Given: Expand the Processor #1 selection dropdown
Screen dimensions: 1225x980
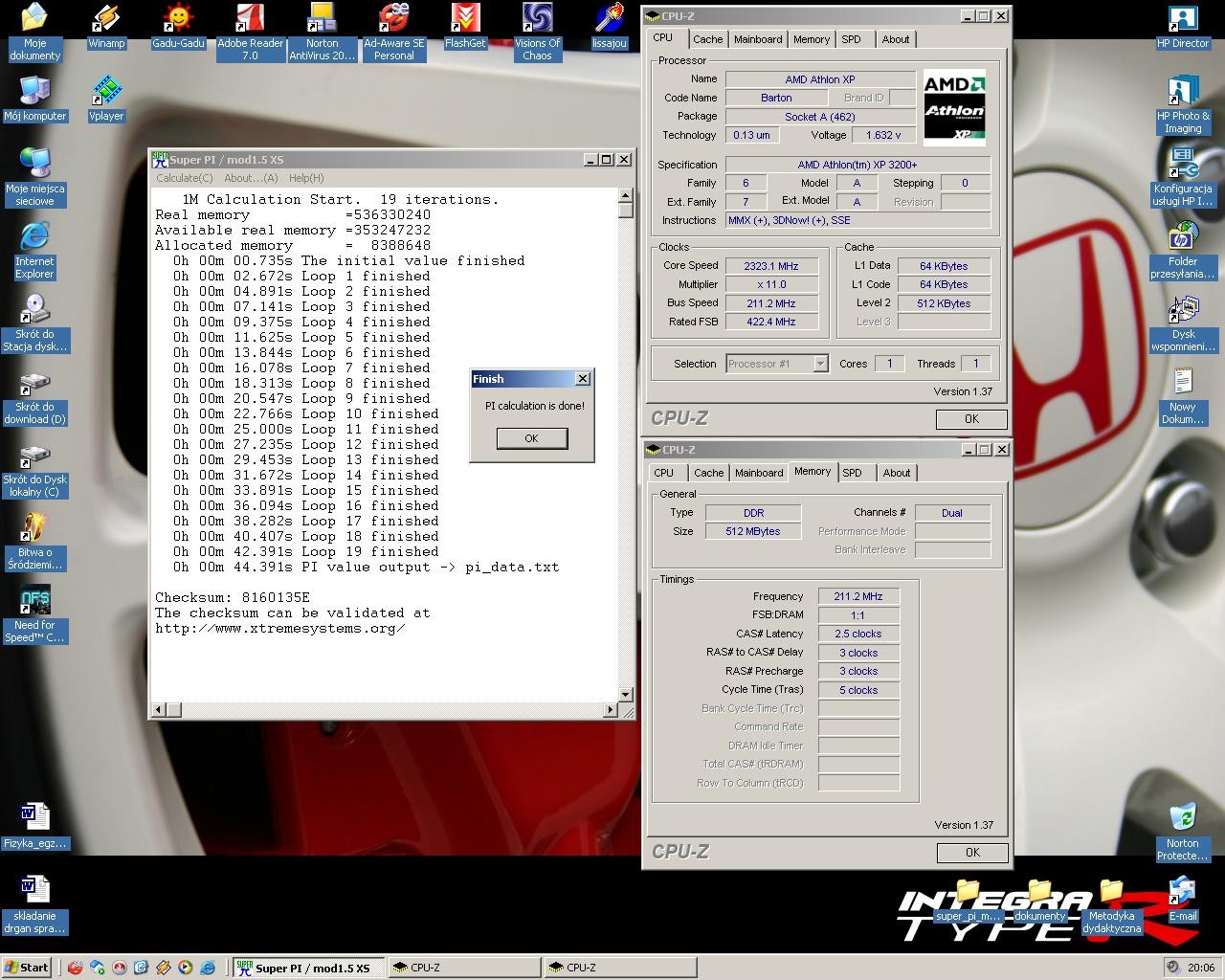Looking at the screenshot, I should 820,364.
